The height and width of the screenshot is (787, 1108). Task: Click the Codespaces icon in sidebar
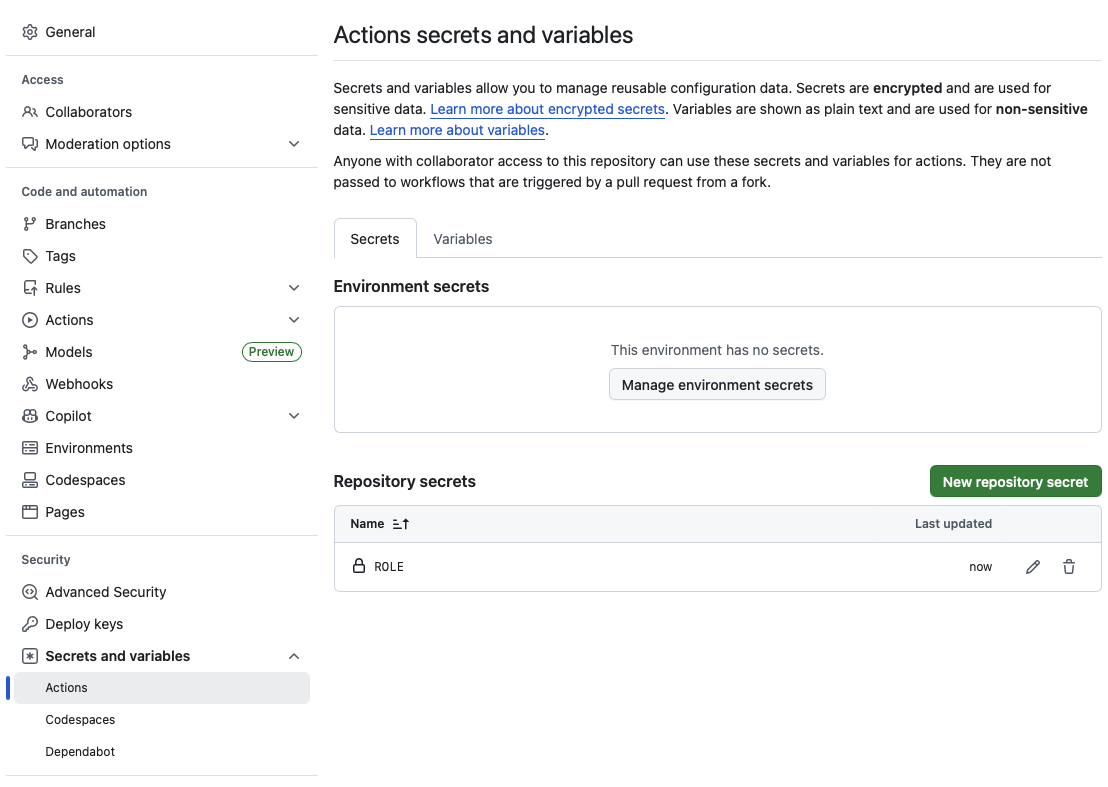(x=30, y=480)
